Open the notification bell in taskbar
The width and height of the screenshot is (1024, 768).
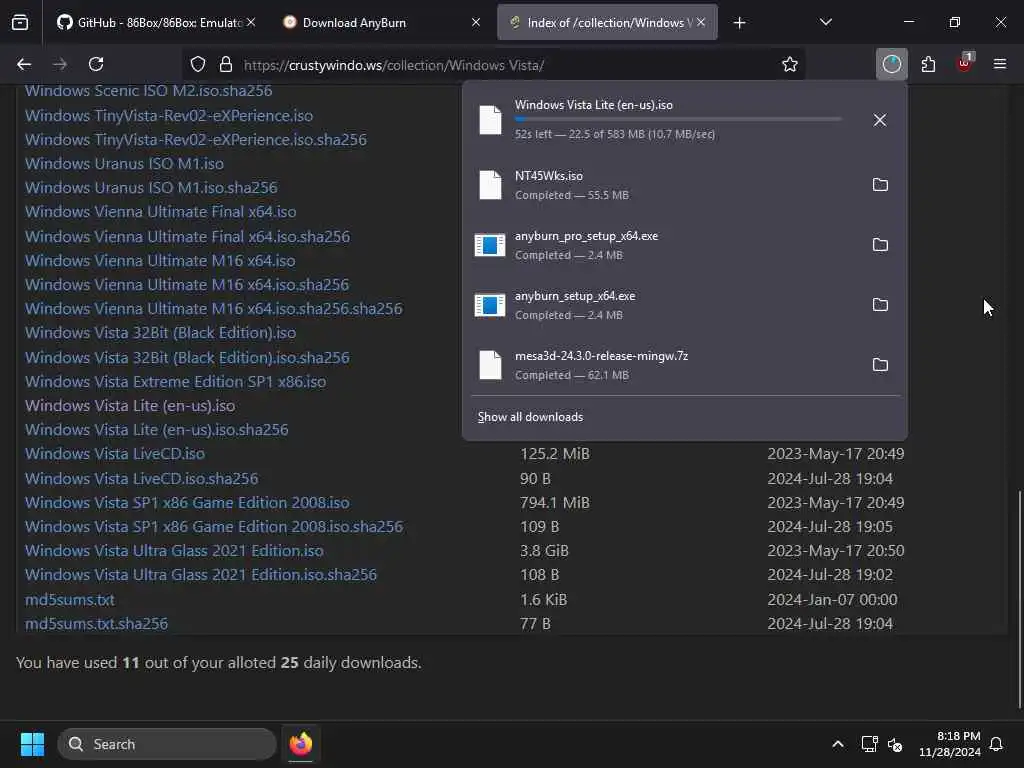[997, 744]
